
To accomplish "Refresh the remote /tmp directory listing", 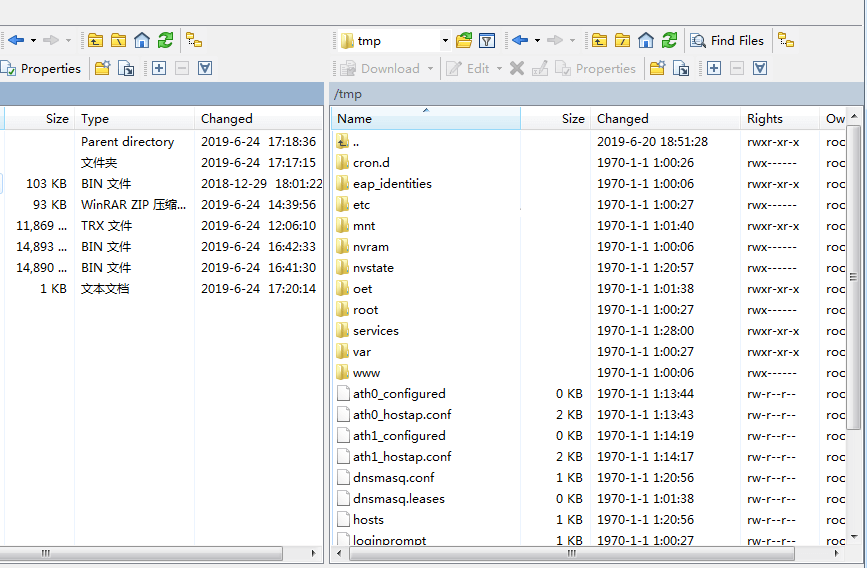I will [669, 41].
